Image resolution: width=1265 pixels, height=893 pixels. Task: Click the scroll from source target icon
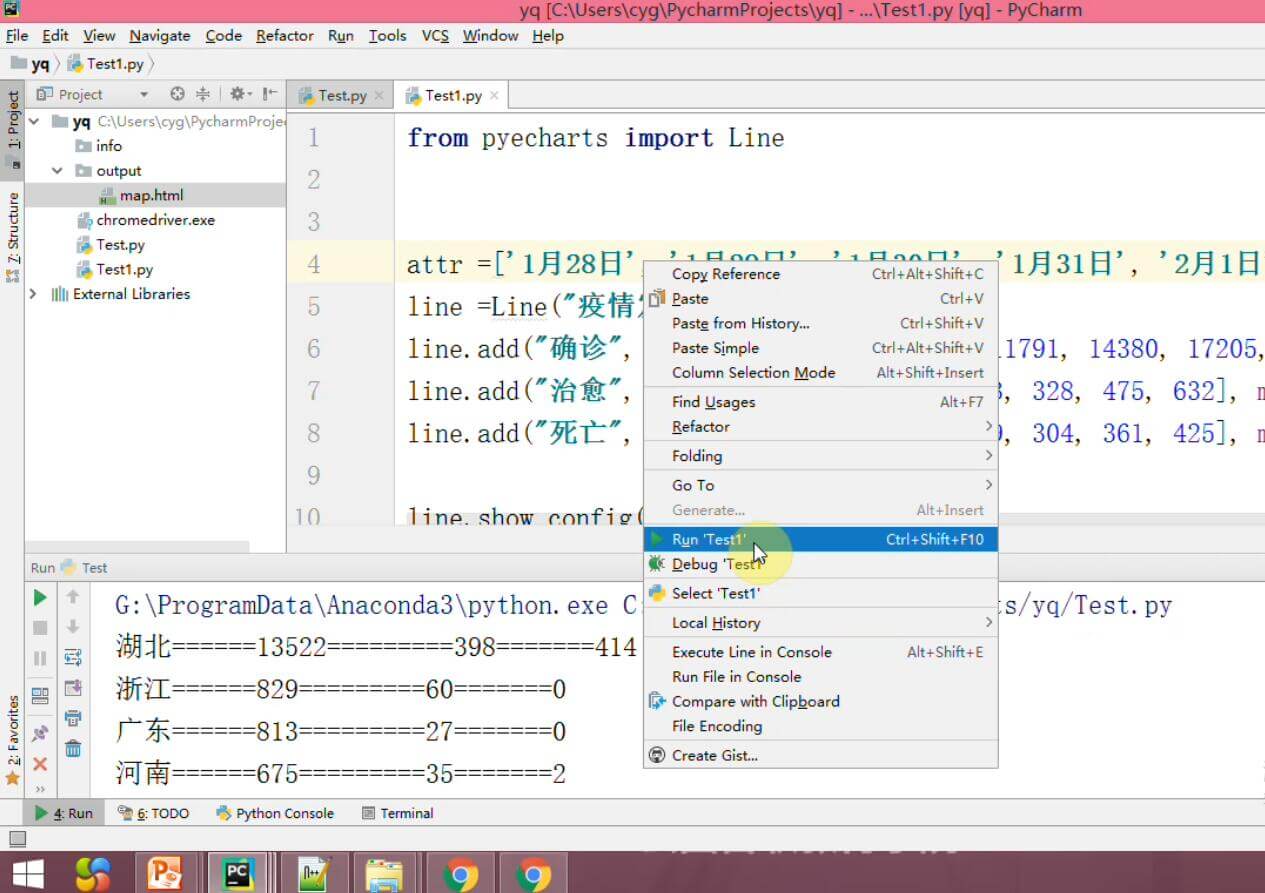pyautogui.click(x=177, y=94)
